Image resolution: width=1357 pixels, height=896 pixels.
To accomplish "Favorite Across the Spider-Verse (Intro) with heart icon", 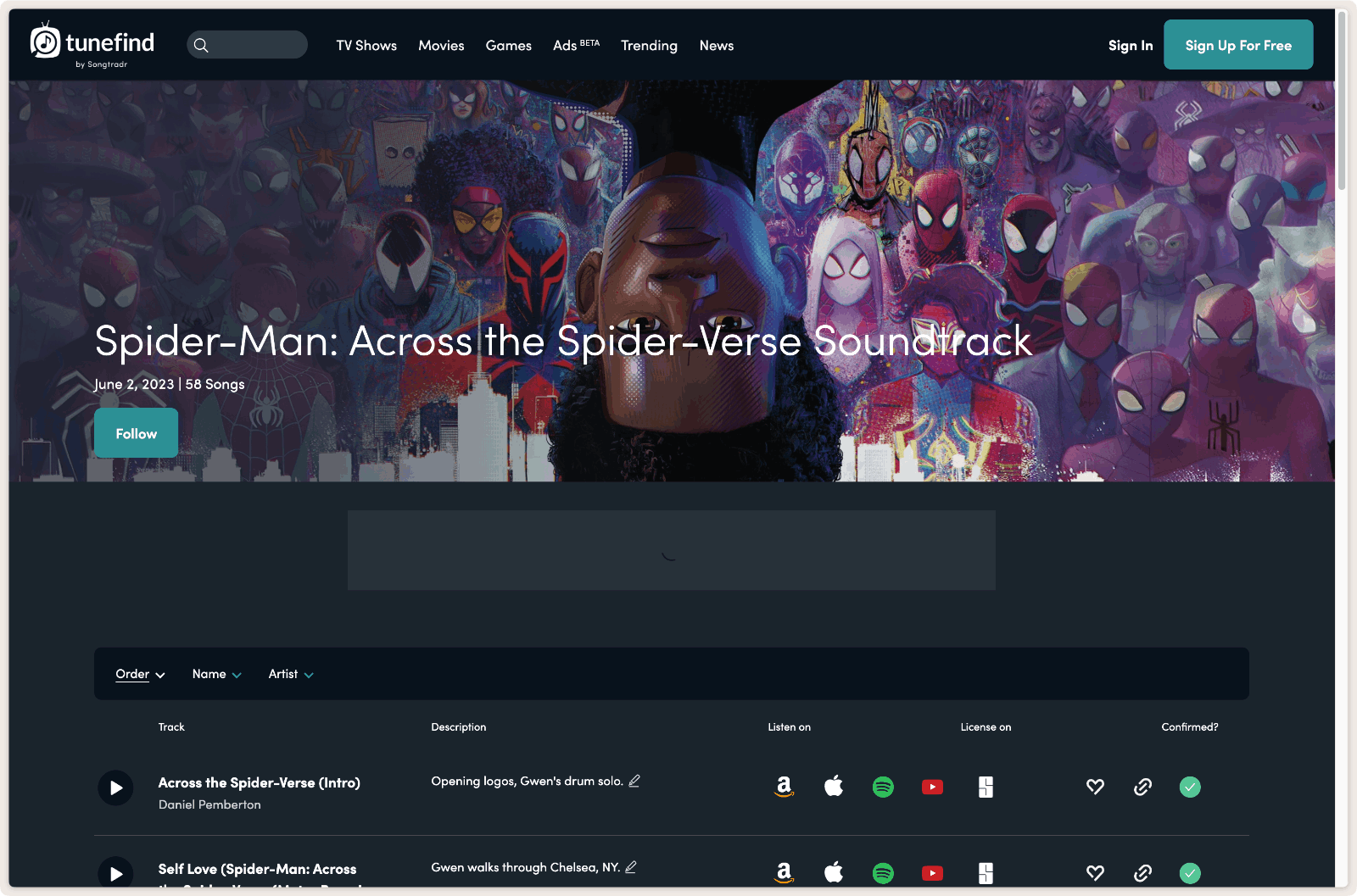I will point(1095,787).
